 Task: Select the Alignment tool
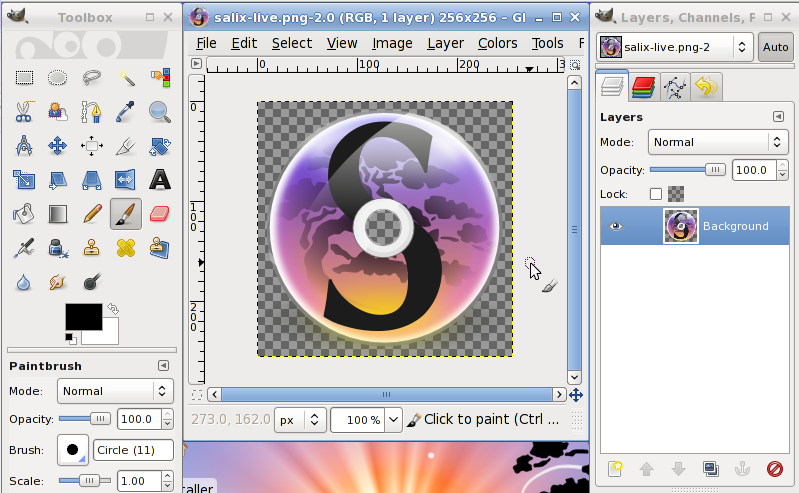pyautogui.click(x=92, y=146)
